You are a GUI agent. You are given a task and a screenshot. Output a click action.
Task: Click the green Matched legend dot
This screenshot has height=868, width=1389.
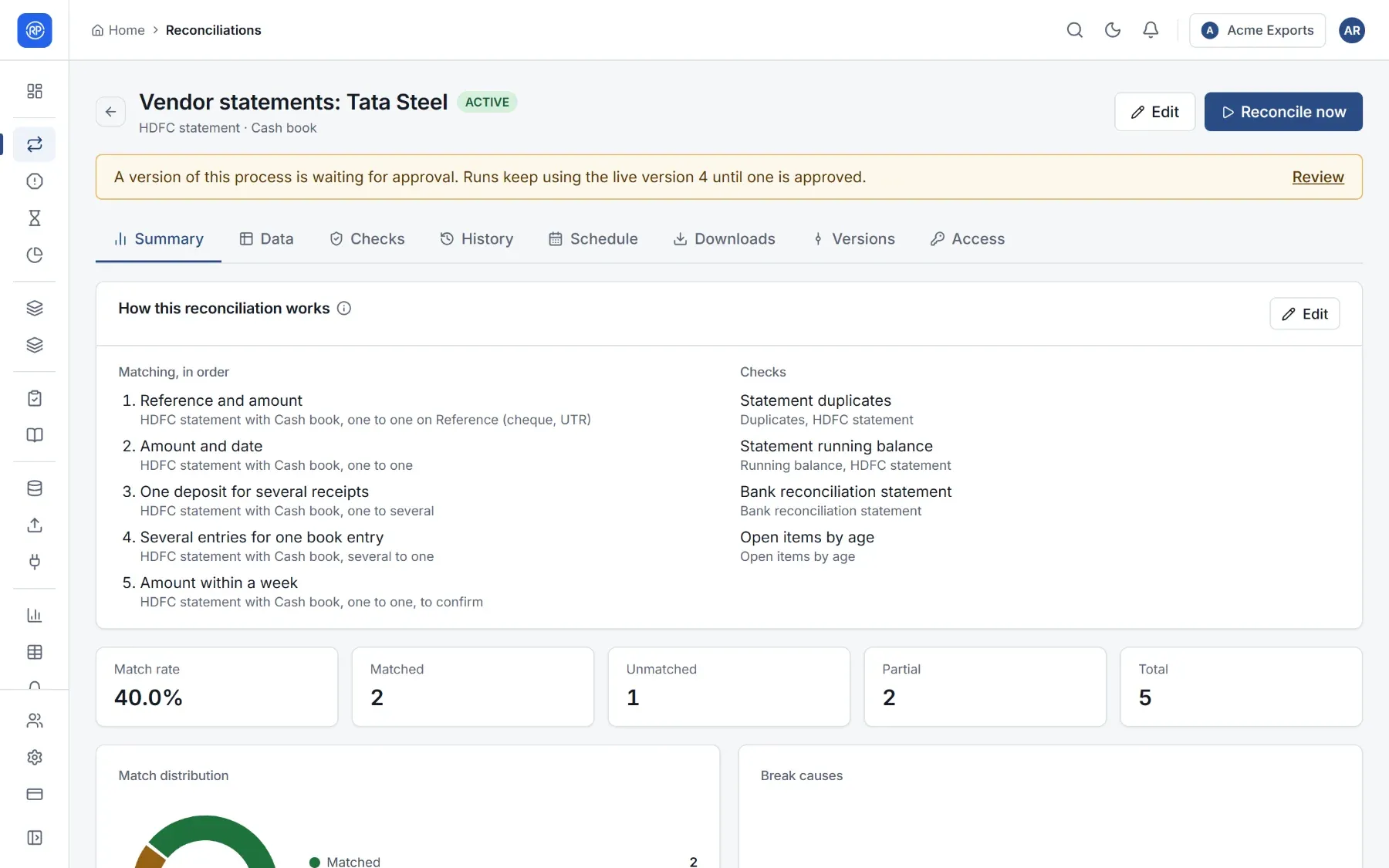click(x=314, y=862)
